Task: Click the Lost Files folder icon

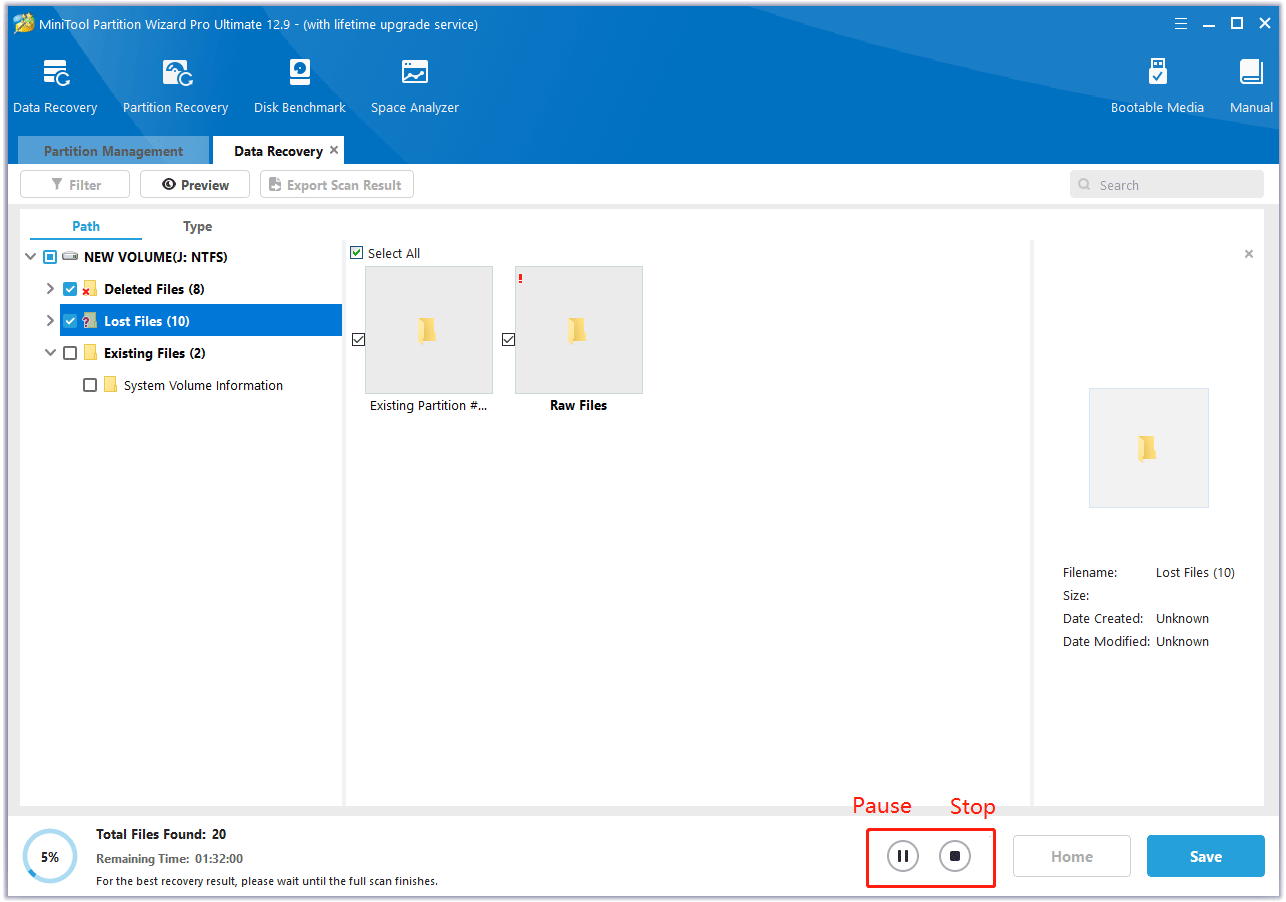Action: [90, 321]
